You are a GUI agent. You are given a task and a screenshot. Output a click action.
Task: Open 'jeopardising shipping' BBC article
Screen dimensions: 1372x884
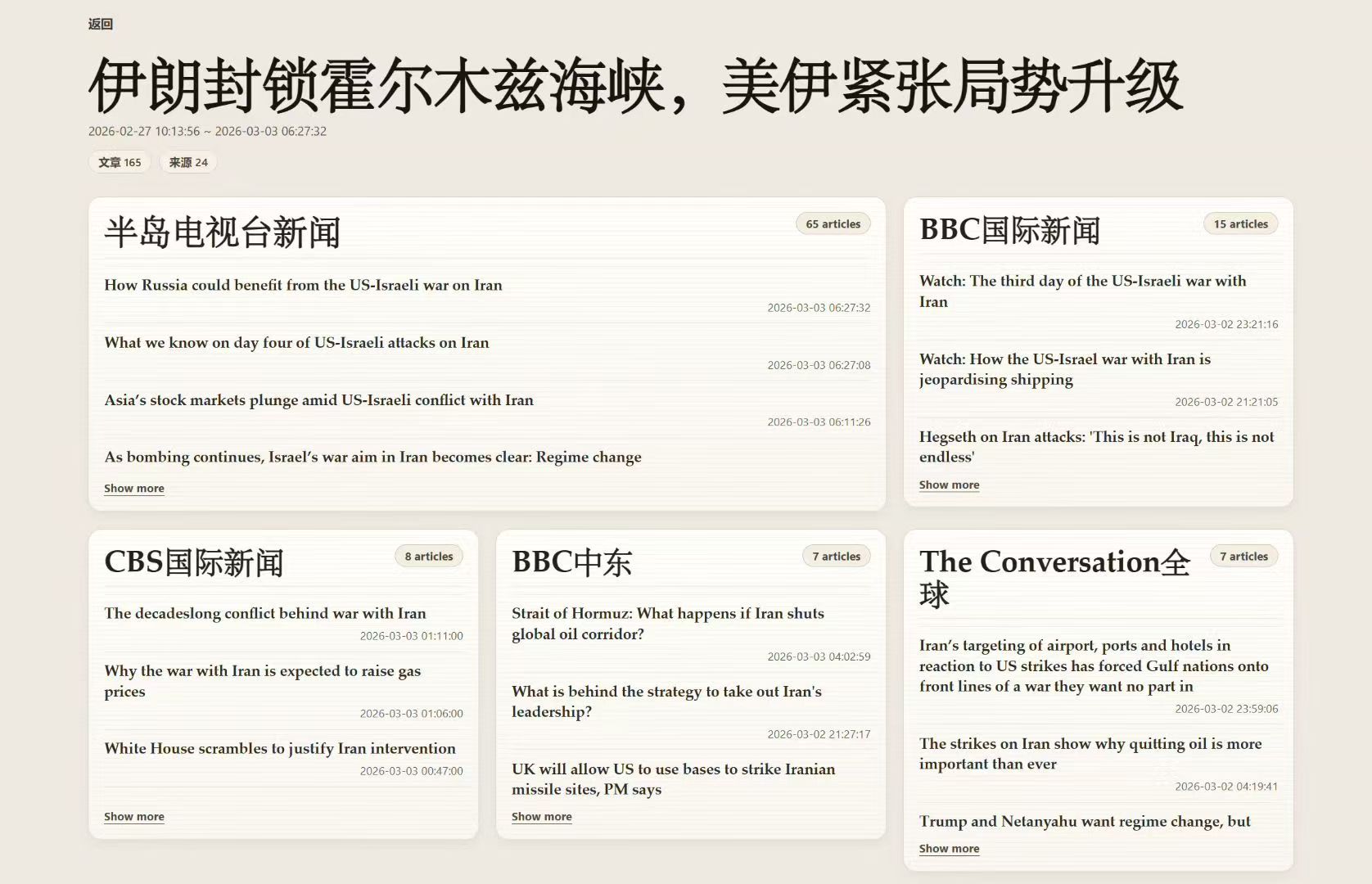[x=1065, y=368]
